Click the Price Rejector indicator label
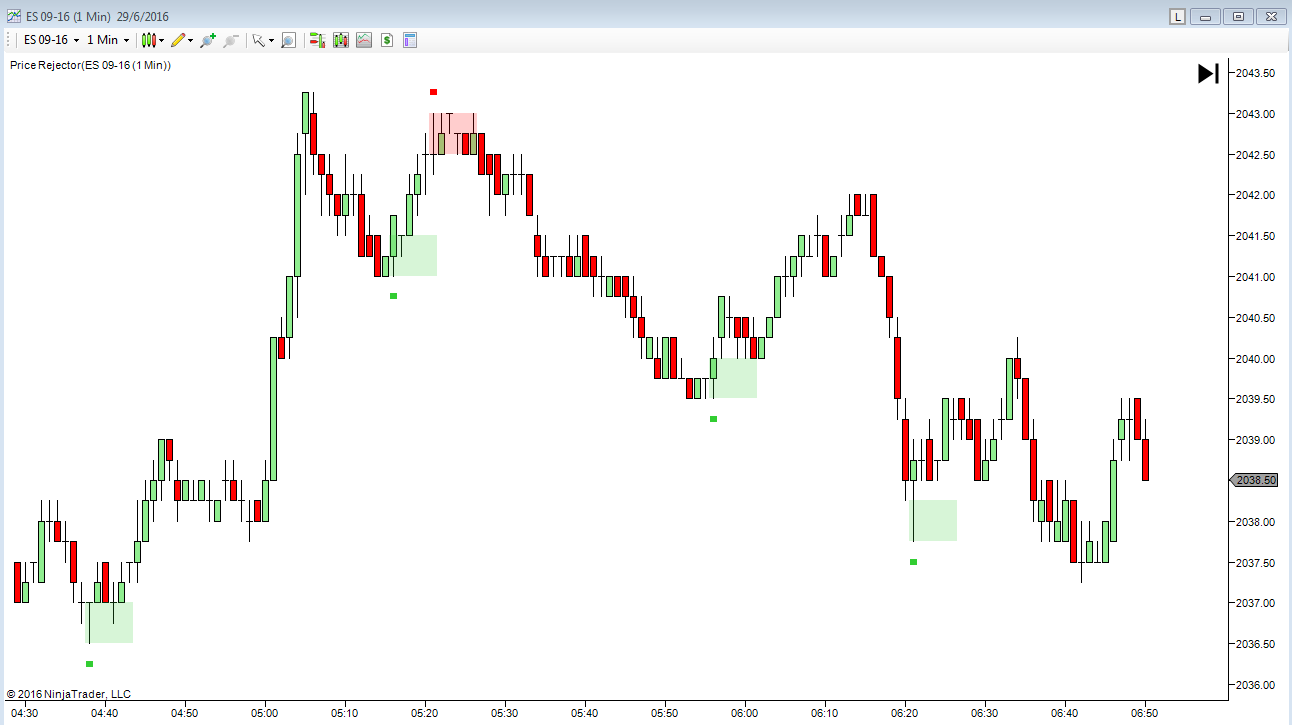Image resolution: width=1292 pixels, height=725 pixels. click(x=90, y=65)
